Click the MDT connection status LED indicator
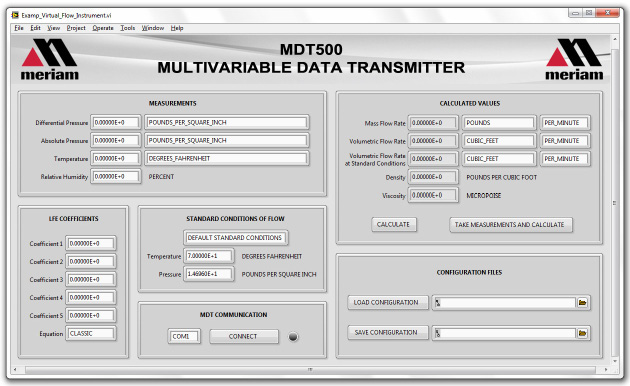This screenshot has height=386, width=630. tap(293, 337)
